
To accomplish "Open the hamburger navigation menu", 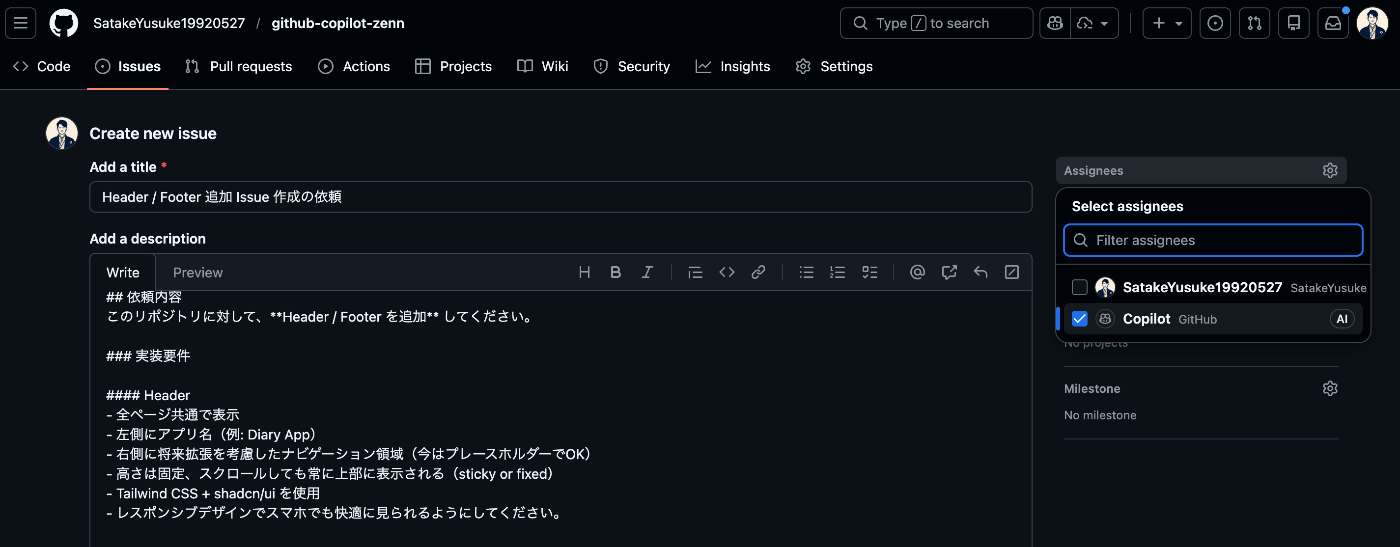I will pyautogui.click(x=21, y=23).
